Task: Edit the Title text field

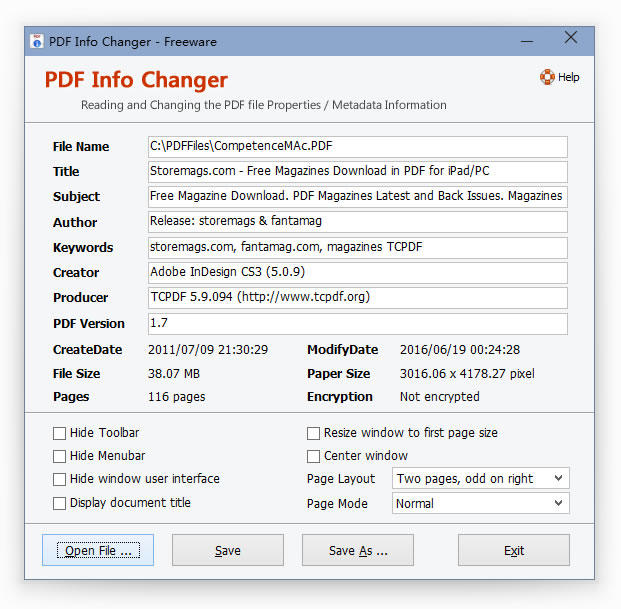Action: coord(357,172)
